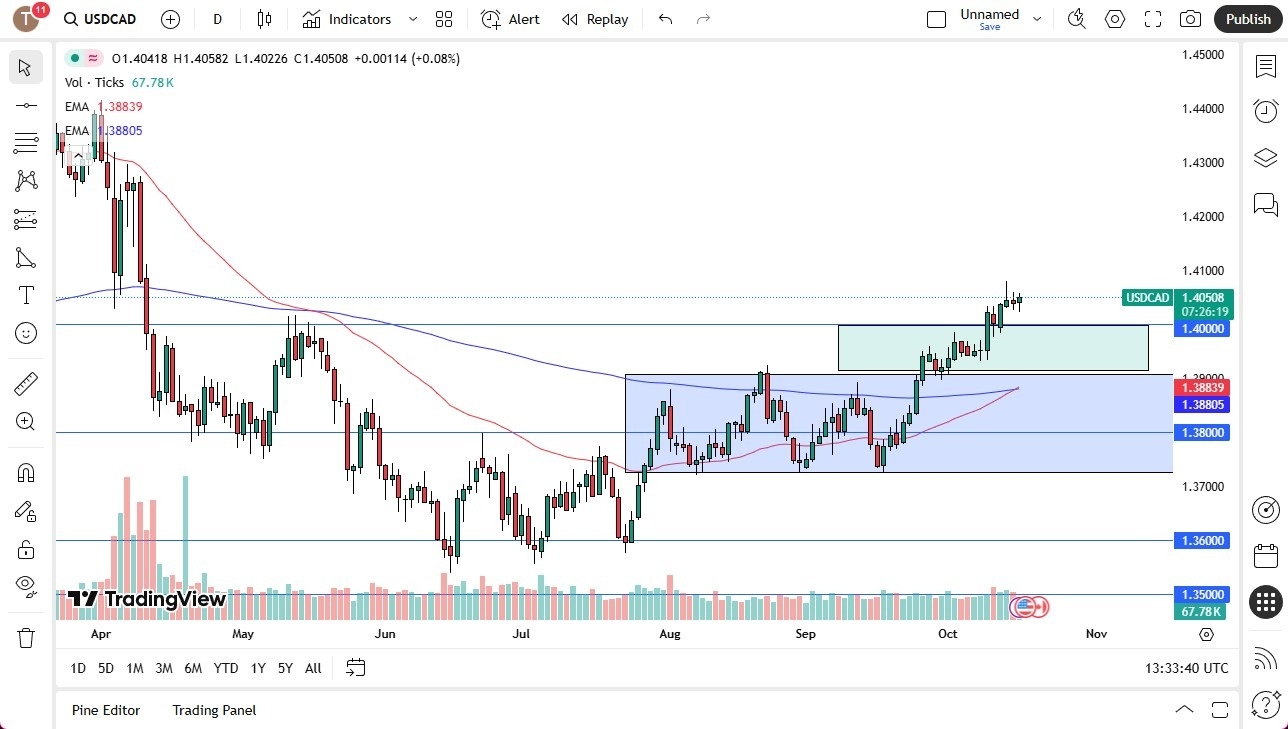Take a chart snapshot with the camera
1288x729 pixels.
pos(1190,19)
